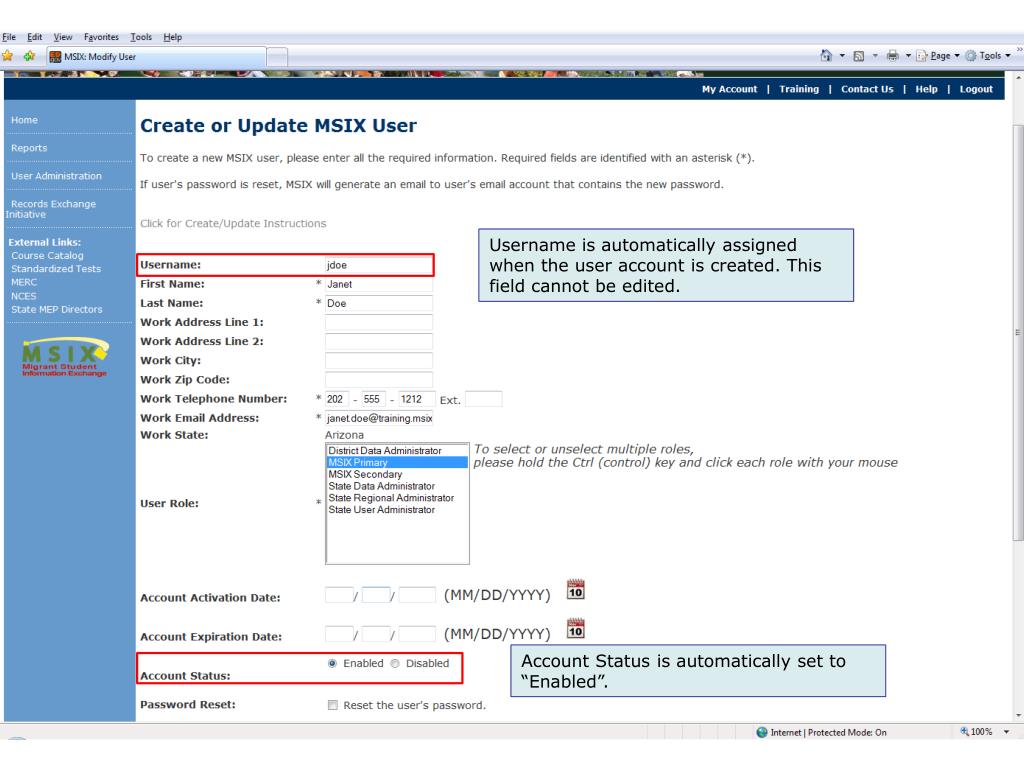Open the feeds dropdown arrow
1024x768 pixels.
[875, 56]
